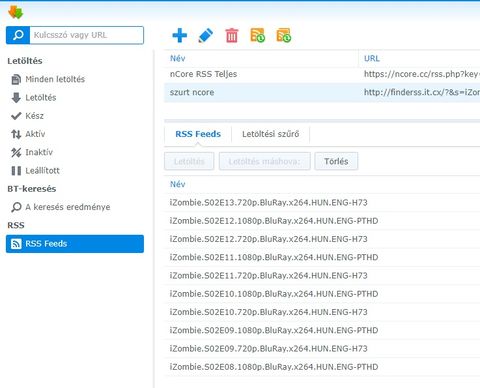Select iZombie.S02E11.720p H73 item
This screenshot has width=480, height=388.
[x=322, y=275]
